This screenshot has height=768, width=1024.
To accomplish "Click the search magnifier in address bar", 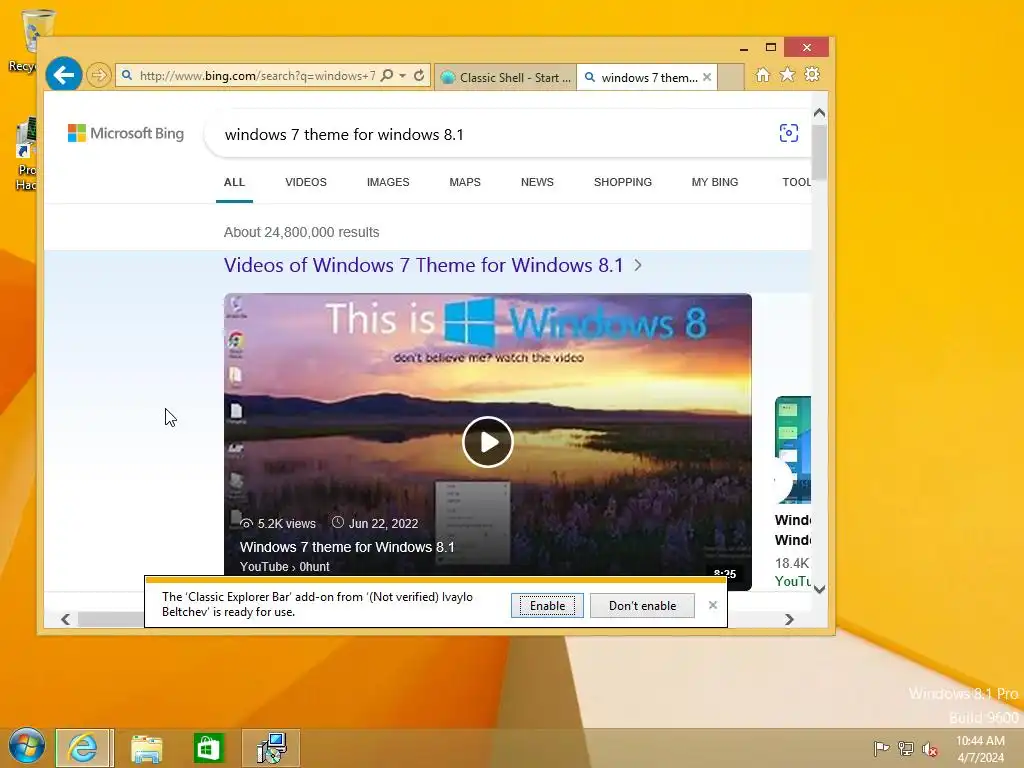I will (387, 76).
